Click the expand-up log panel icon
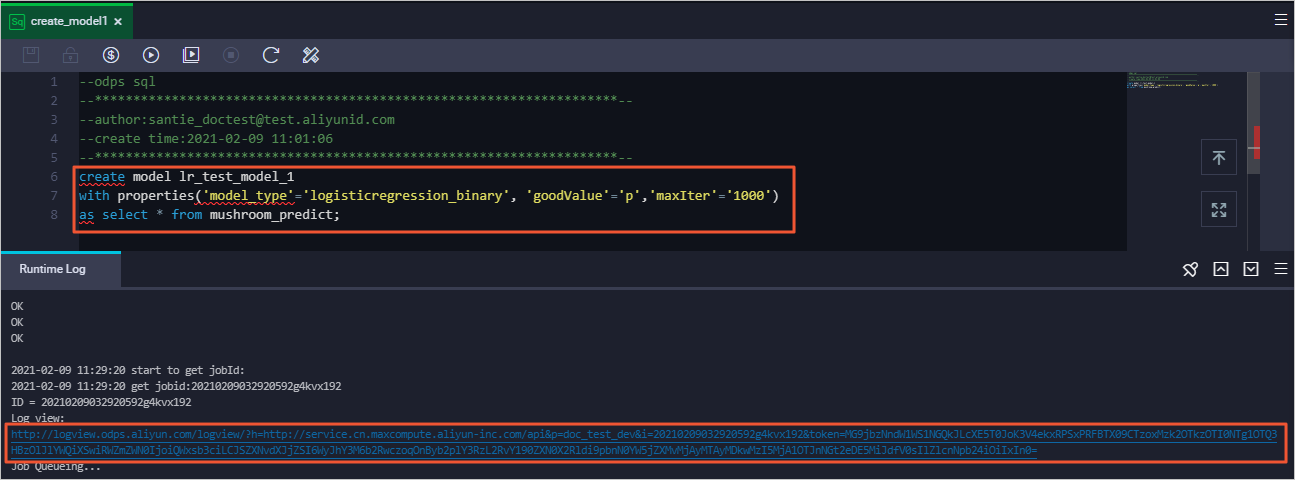 1221,269
